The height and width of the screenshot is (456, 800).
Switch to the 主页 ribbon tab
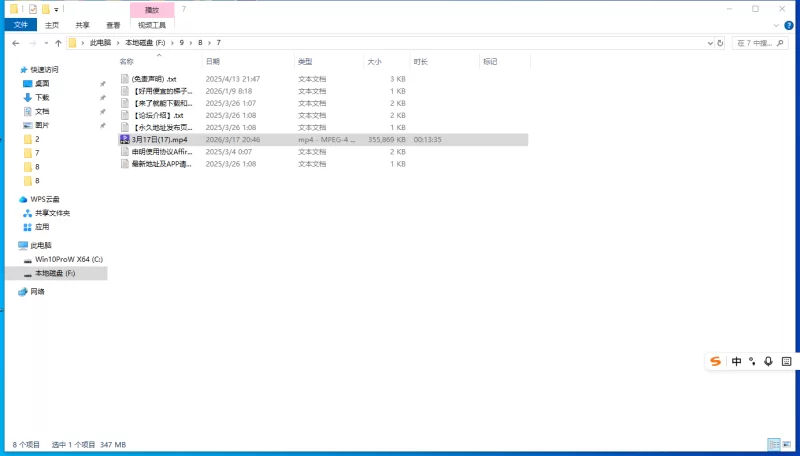click(52, 25)
